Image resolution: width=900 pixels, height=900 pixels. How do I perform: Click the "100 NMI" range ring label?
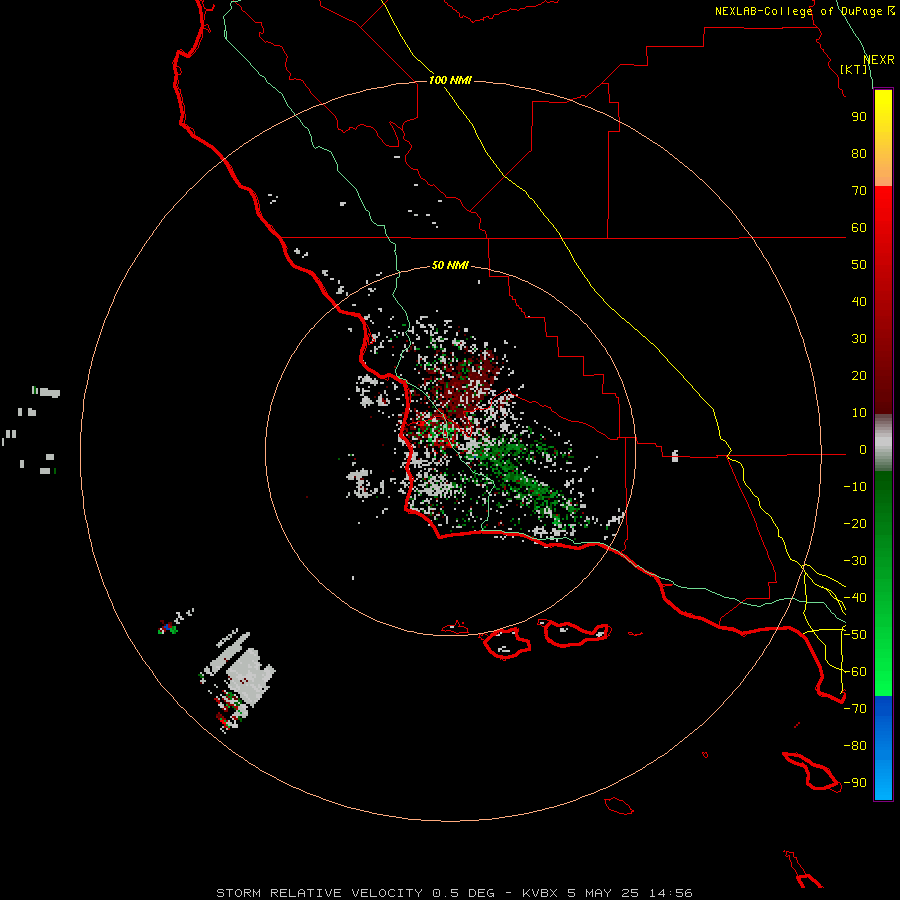pyautogui.click(x=450, y=80)
